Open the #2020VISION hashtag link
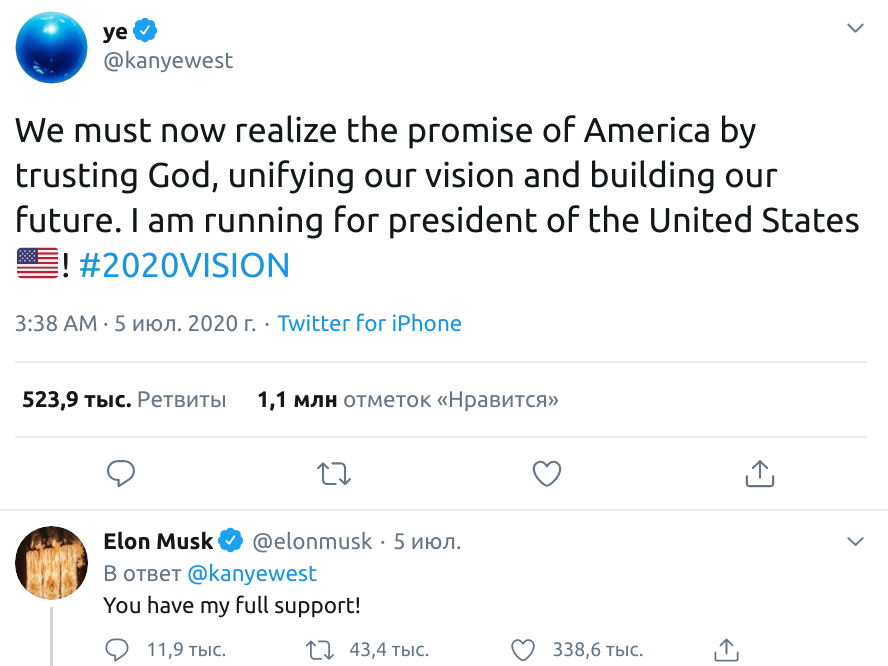The width and height of the screenshot is (888, 666). click(x=183, y=265)
